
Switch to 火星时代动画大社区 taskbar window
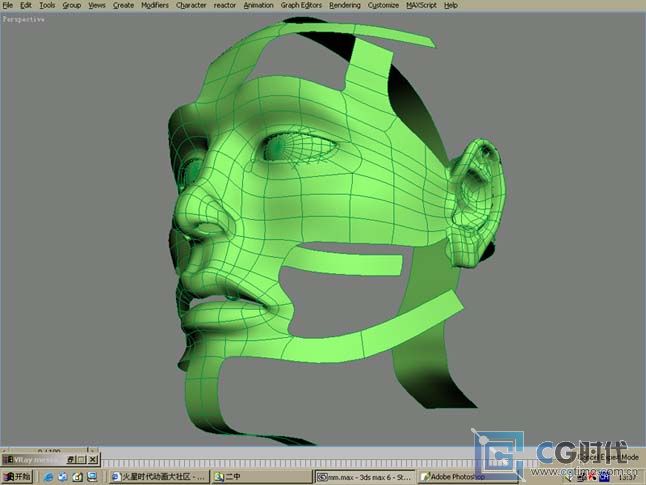click(159, 477)
